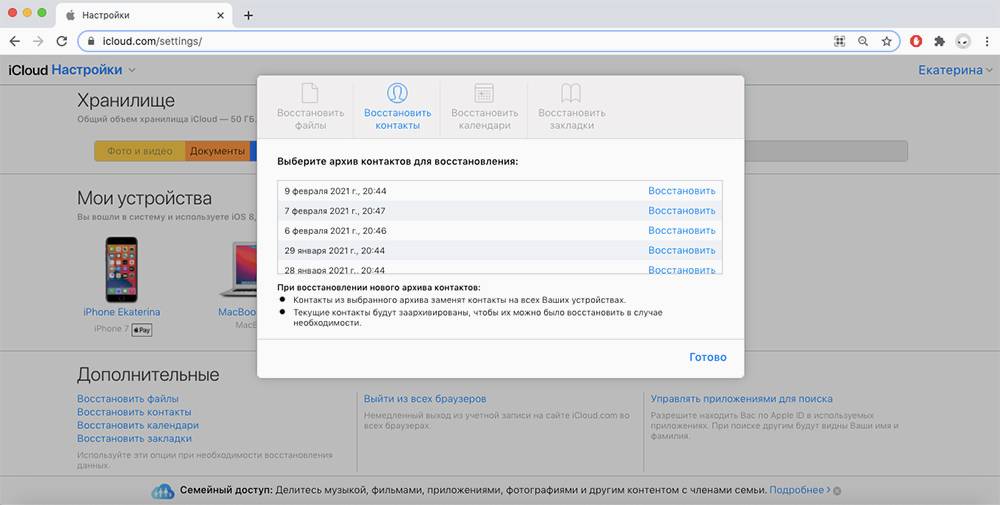Expand the iCloud Настройки dropdown
The height and width of the screenshot is (505, 1000).
click(x=132, y=70)
